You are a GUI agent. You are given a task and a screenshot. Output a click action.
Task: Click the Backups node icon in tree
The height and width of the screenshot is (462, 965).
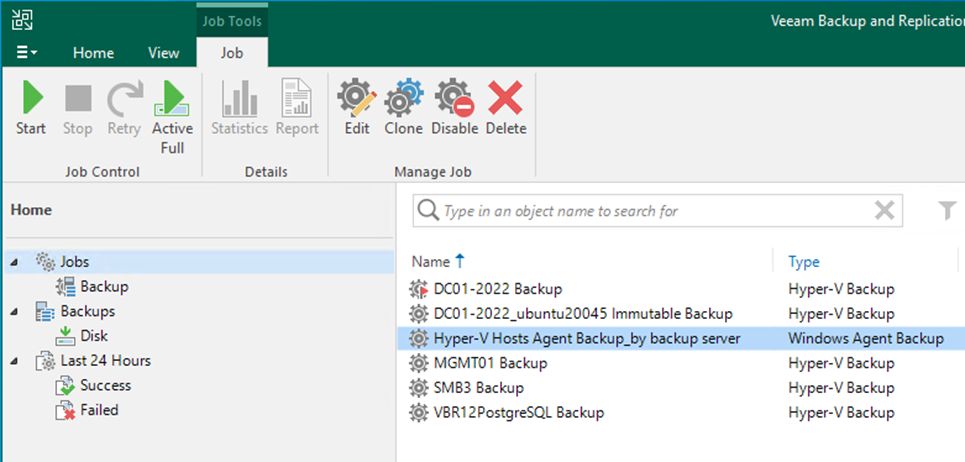(x=45, y=311)
